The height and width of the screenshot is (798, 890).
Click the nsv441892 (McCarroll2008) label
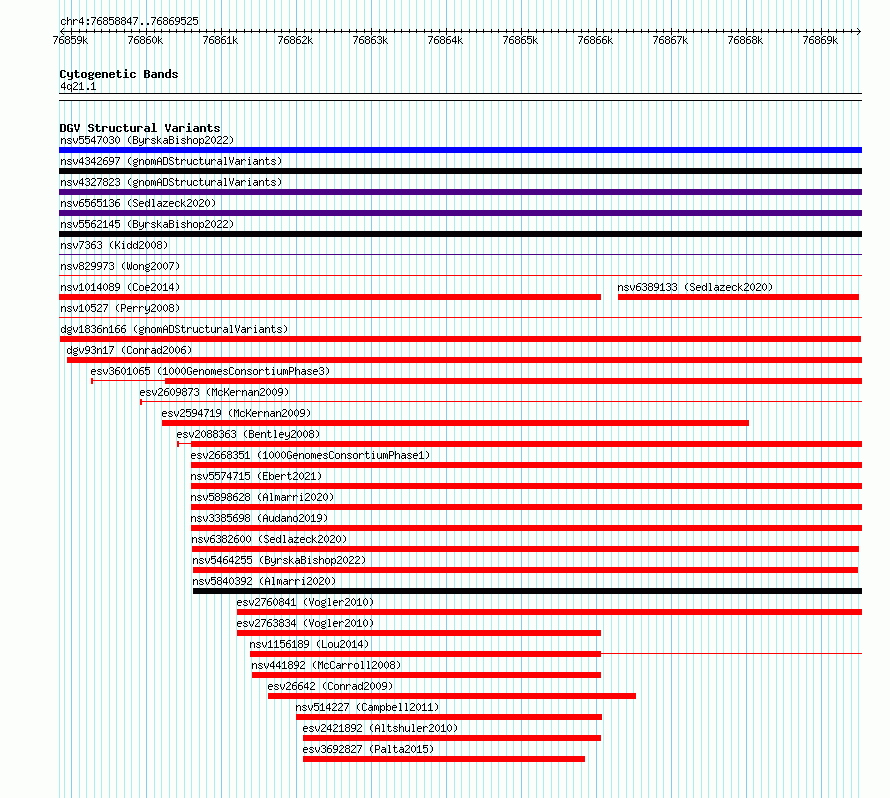326,665
